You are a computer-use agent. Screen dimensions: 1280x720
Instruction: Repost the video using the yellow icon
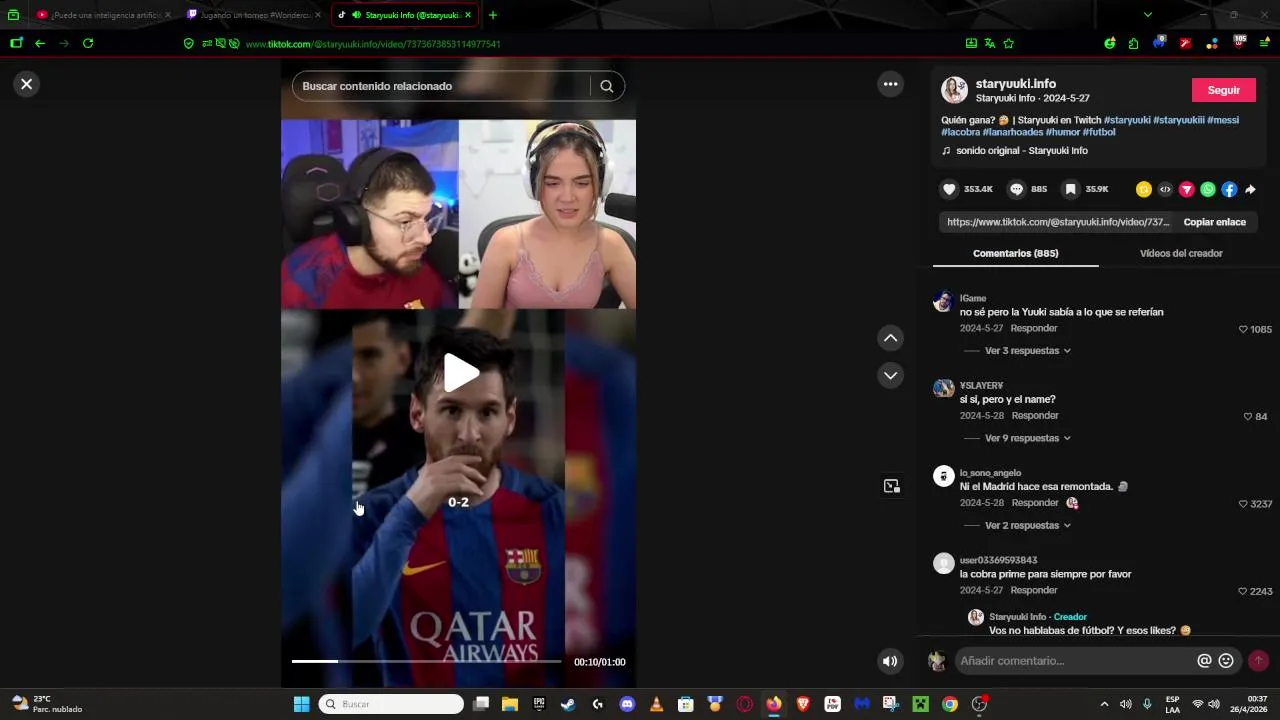(1144, 189)
